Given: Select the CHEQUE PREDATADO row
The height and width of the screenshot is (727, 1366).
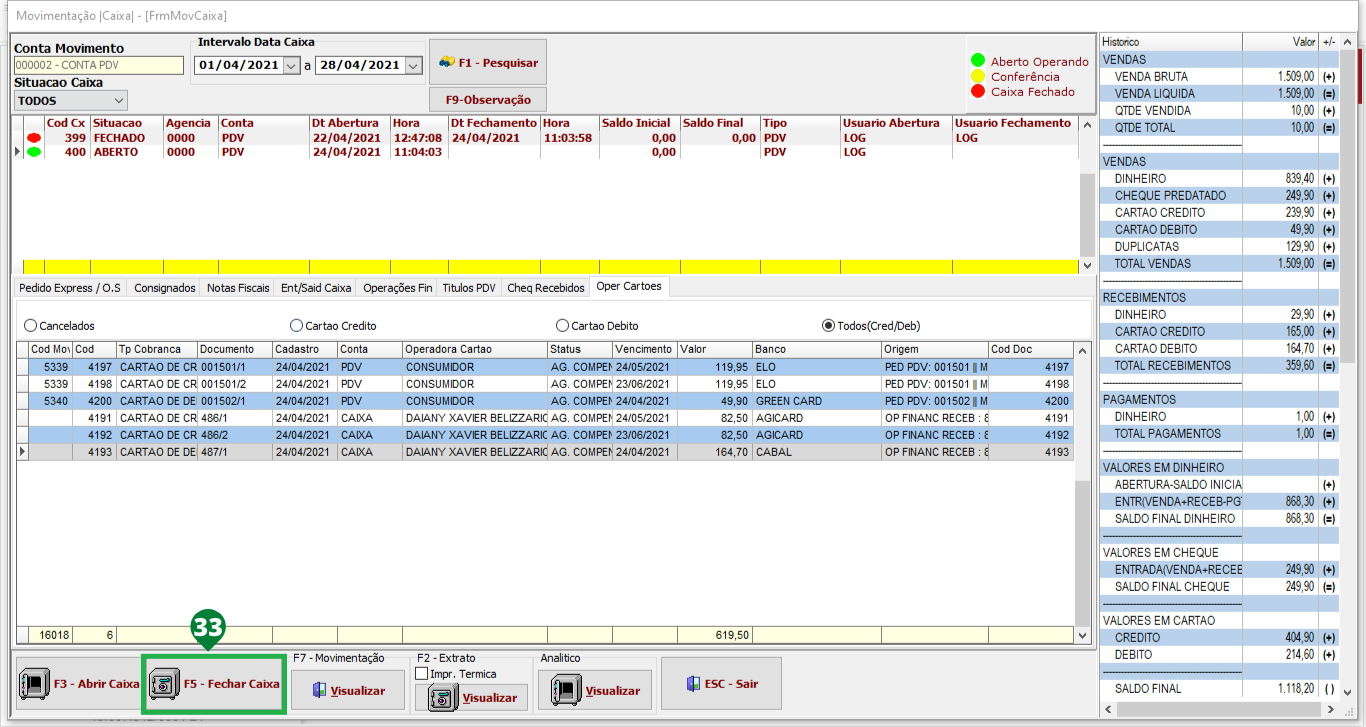Looking at the screenshot, I should (x=1219, y=195).
